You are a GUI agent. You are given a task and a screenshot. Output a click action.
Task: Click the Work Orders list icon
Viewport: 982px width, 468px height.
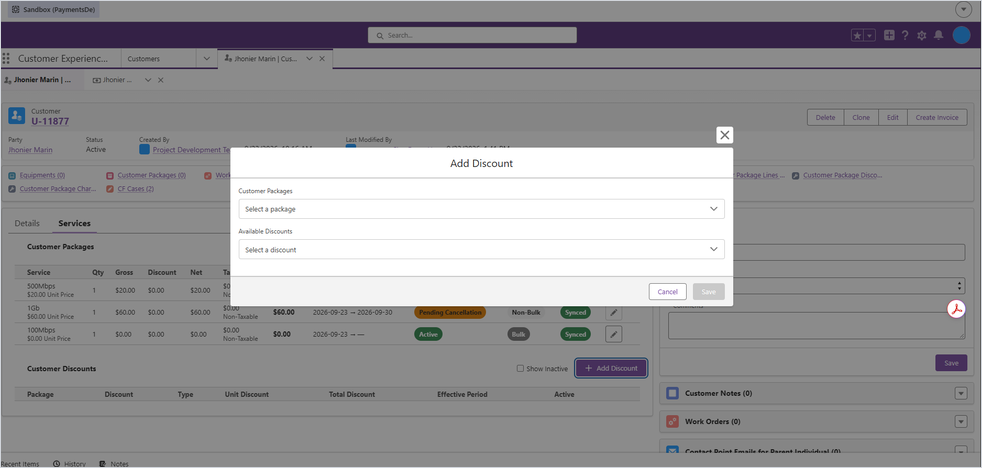click(673, 422)
